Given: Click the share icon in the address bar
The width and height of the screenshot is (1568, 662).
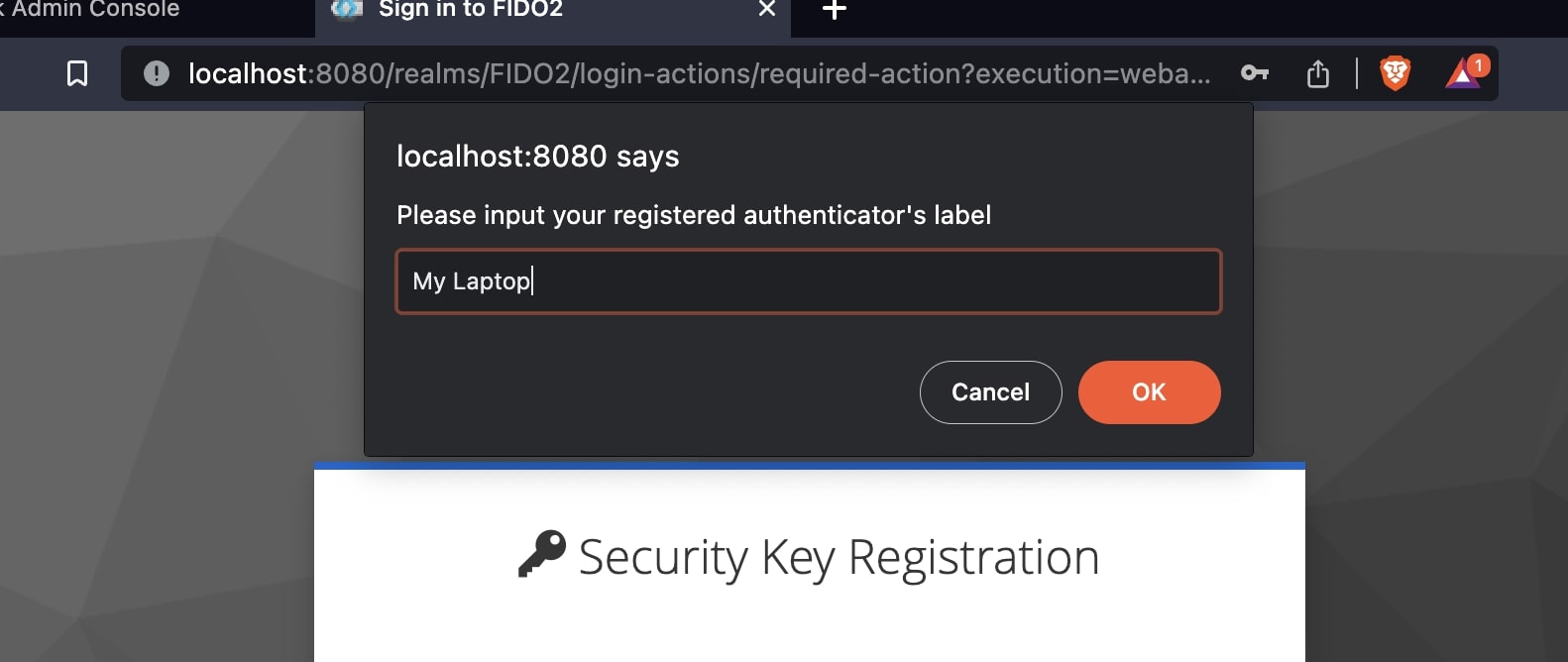Looking at the screenshot, I should [x=1317, y=73].
